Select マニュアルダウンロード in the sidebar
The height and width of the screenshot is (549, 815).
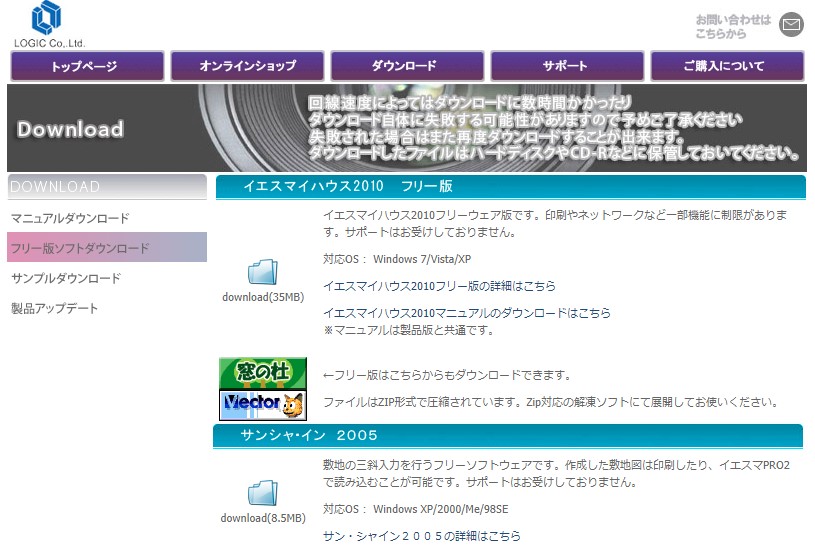tap(70, 218)
